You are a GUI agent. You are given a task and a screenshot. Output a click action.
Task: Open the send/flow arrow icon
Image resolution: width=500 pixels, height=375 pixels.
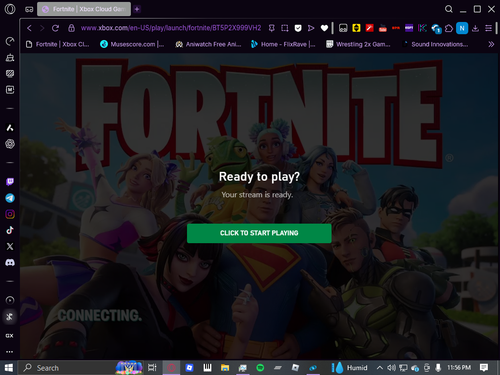[311, 28]
